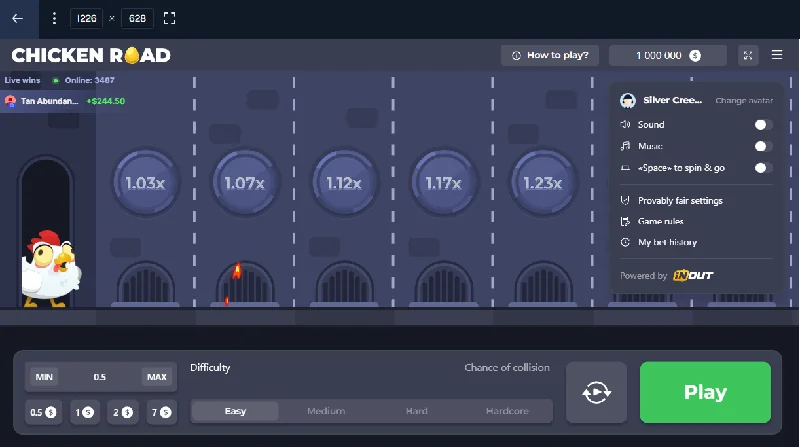Click the fullscreen brackets icon
The height and width of the screenshot is (447, 800).
click(x=169, y=18)
